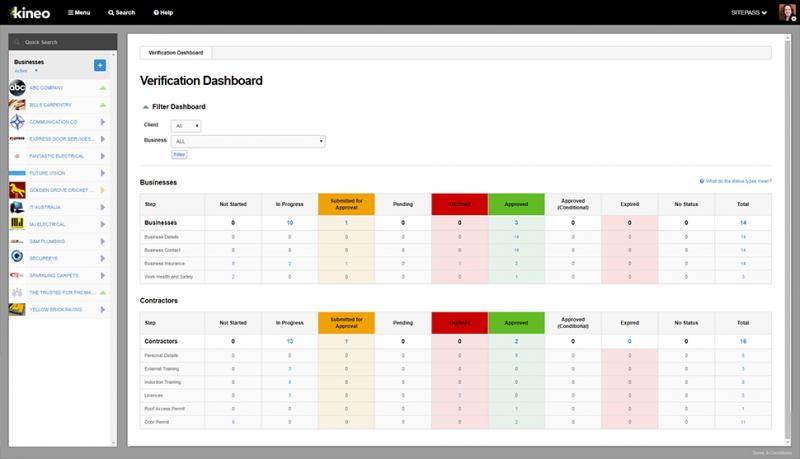Click the IT Australia logo icon
800x459 pixels.
17,207
